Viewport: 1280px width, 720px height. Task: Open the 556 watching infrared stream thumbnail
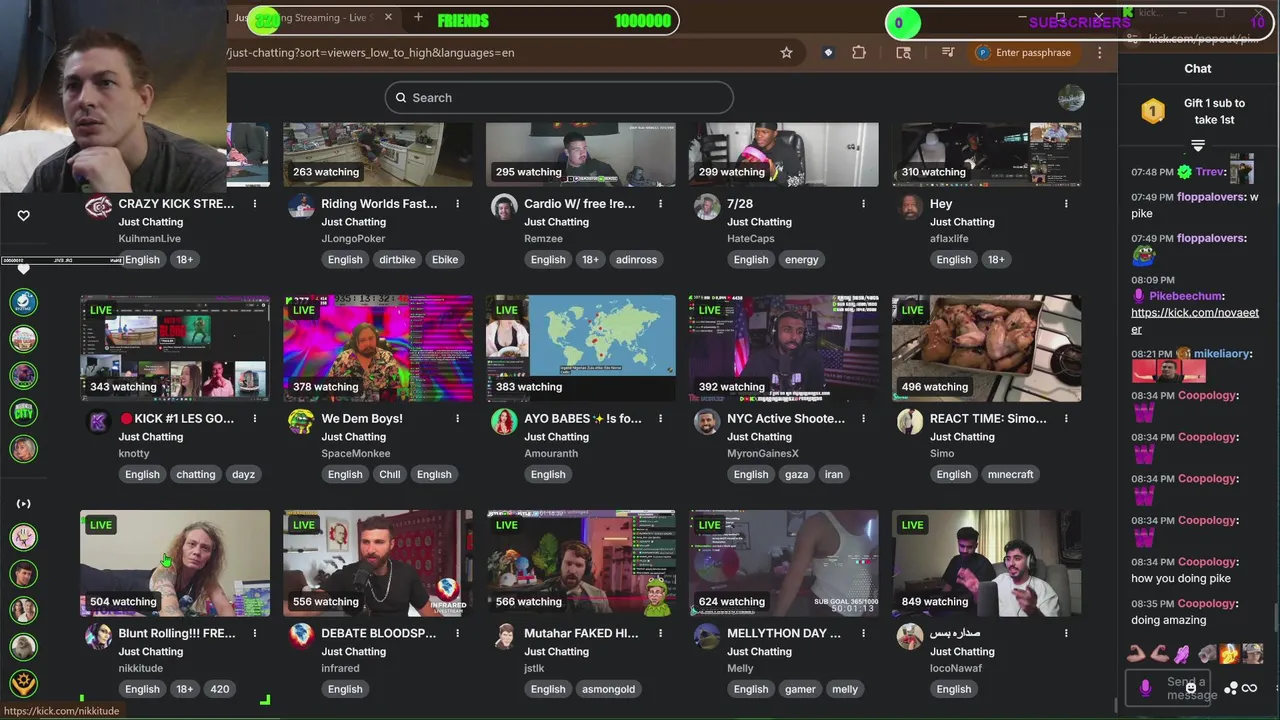pos(378,563)
